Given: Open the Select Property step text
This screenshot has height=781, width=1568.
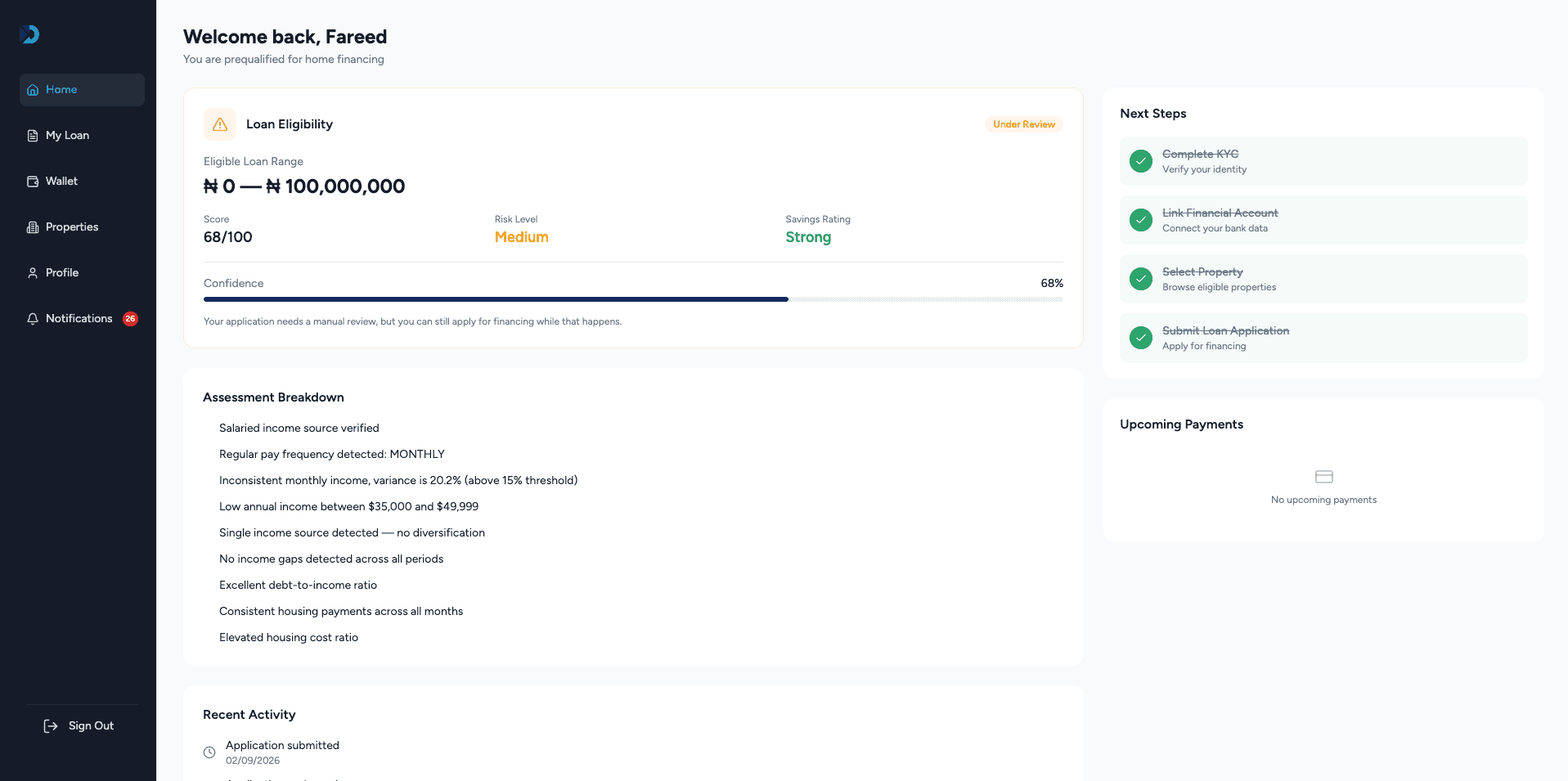Looking at the screenshot, I should tap(1202, 272).
